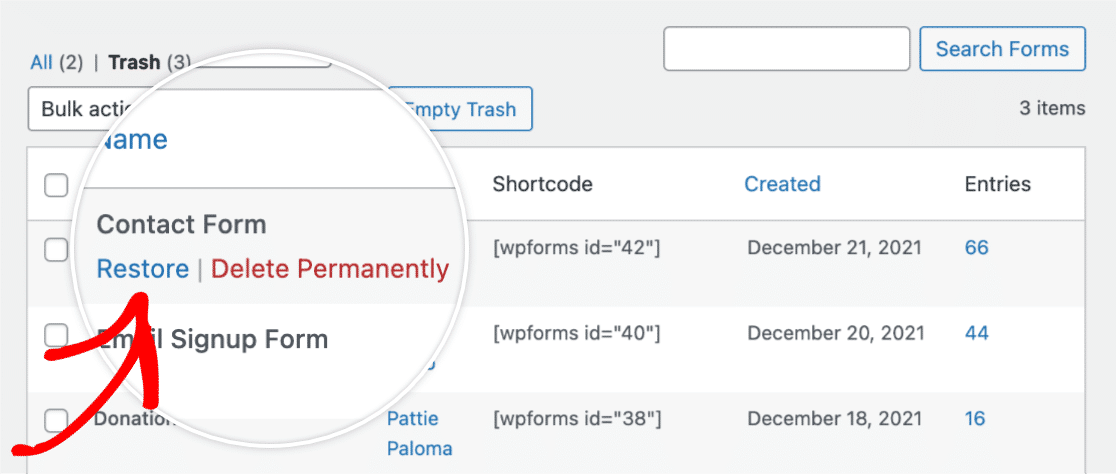The height and width of the screenshot is (474, 1116).
Task: Open the 44 entries link
Action: click(x=976, y=333)
